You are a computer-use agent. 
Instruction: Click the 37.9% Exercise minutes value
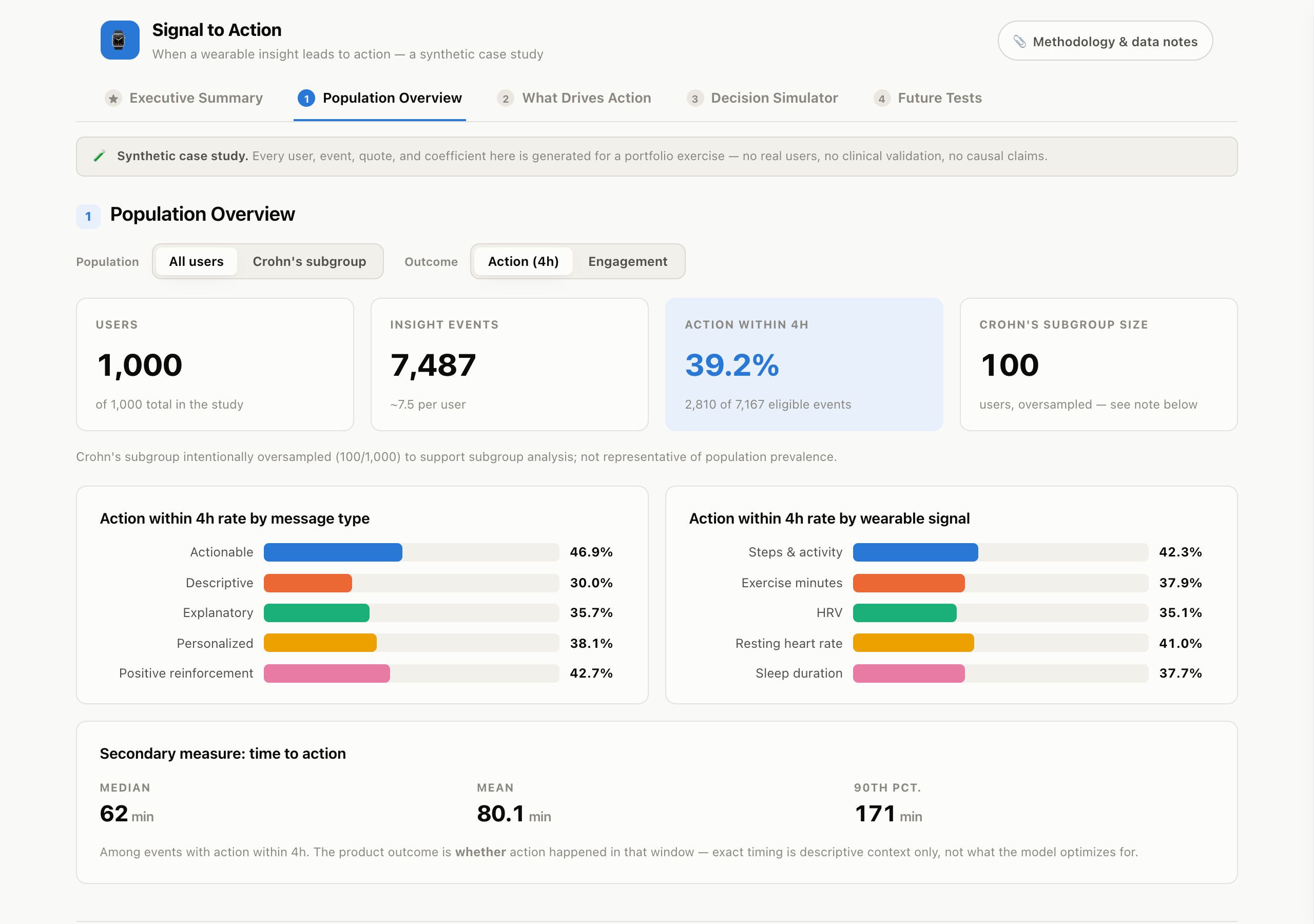1181,583
